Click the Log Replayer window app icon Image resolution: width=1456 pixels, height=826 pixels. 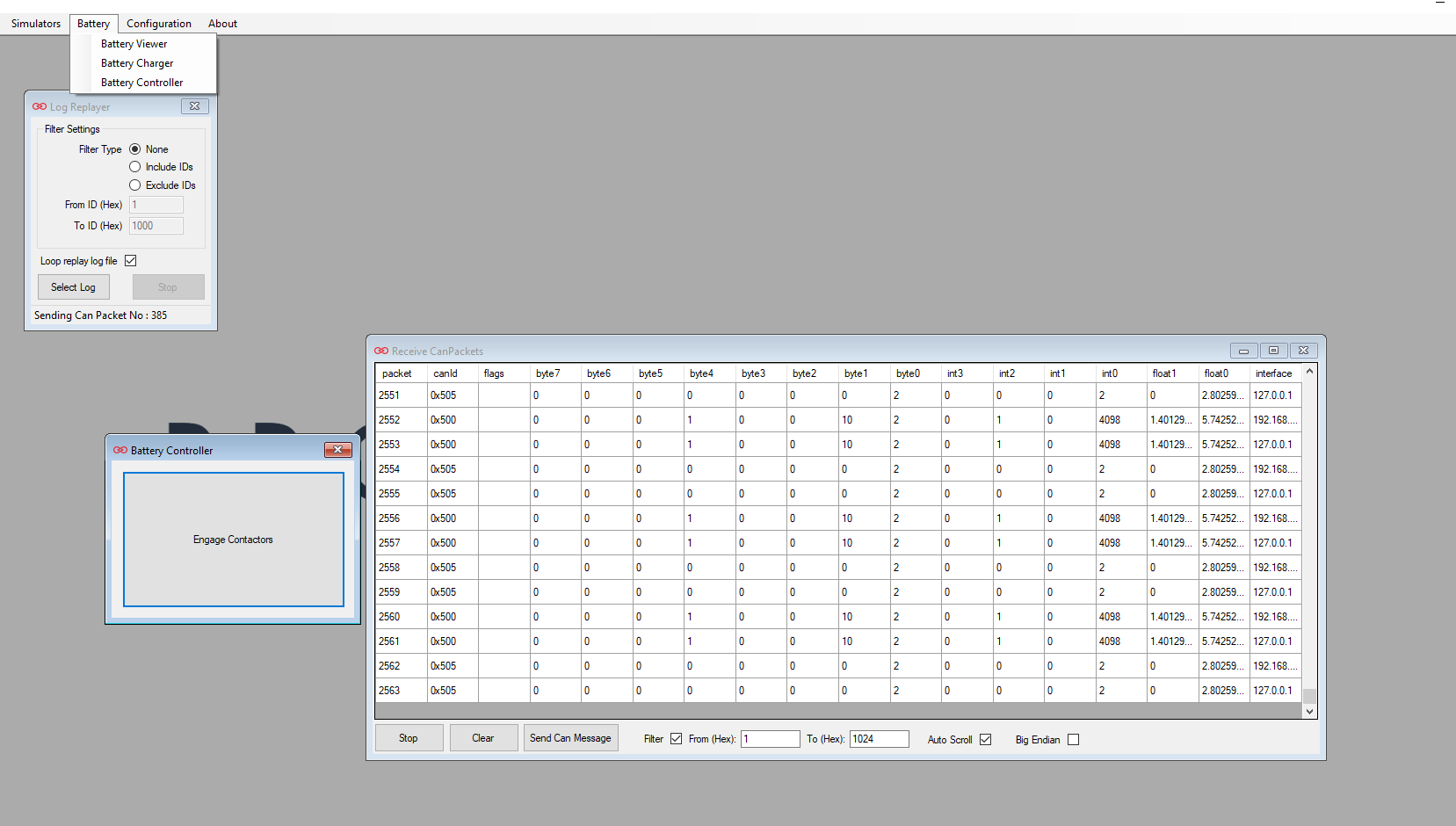point(40,106)
